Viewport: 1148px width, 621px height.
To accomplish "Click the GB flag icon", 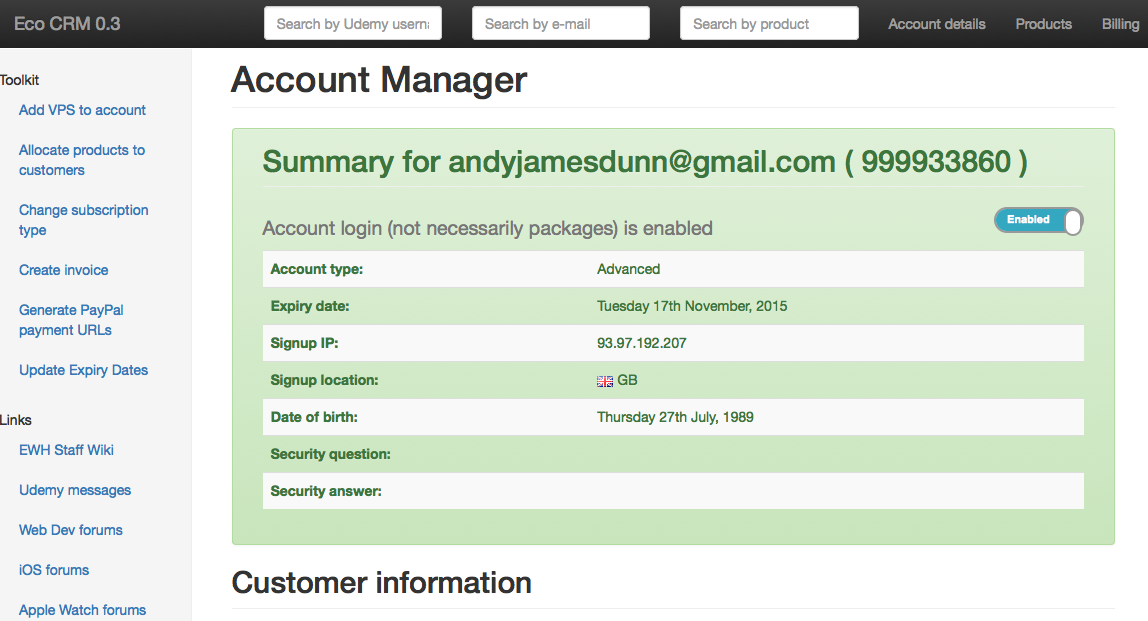I will pyautogui.click(x=605, y=381).
